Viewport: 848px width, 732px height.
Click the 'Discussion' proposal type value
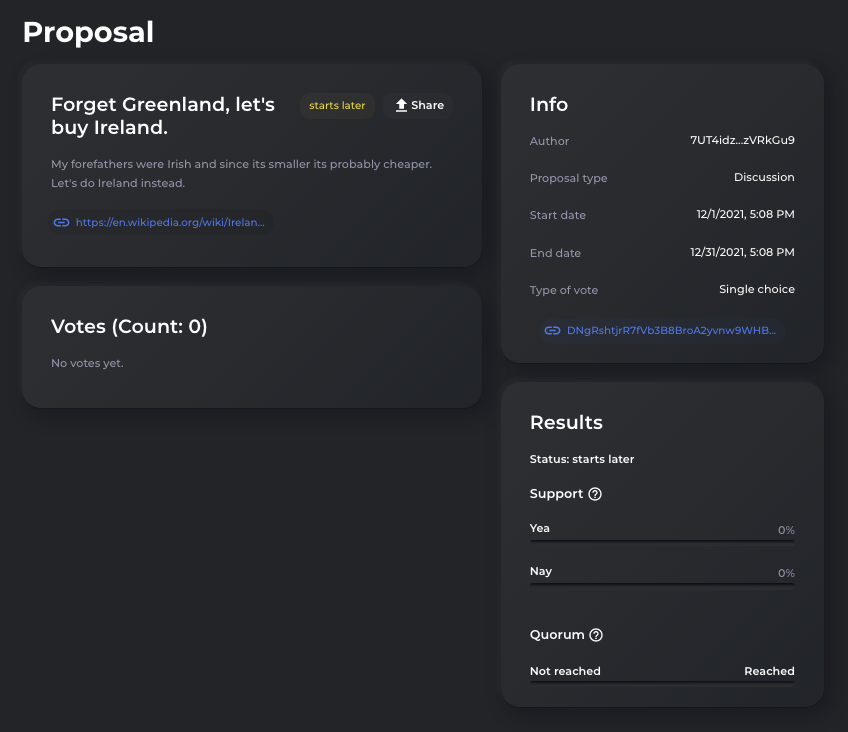[764, 177]
